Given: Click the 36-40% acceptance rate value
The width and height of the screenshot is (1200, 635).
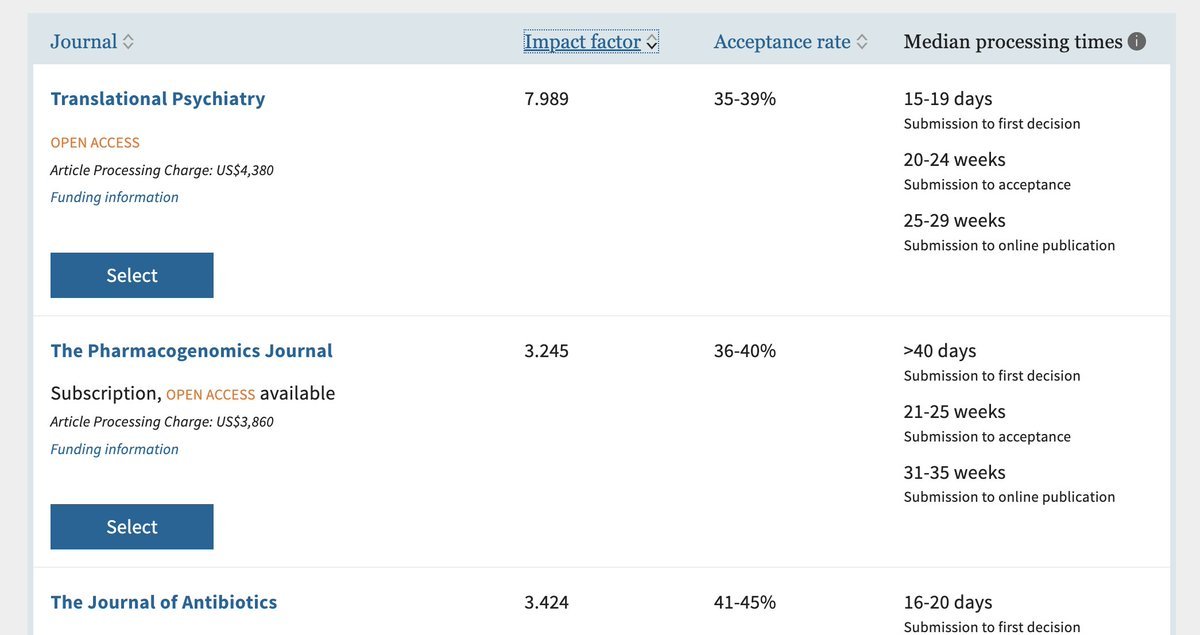Looking at the screenshot, I should click(x=745, y=351).
